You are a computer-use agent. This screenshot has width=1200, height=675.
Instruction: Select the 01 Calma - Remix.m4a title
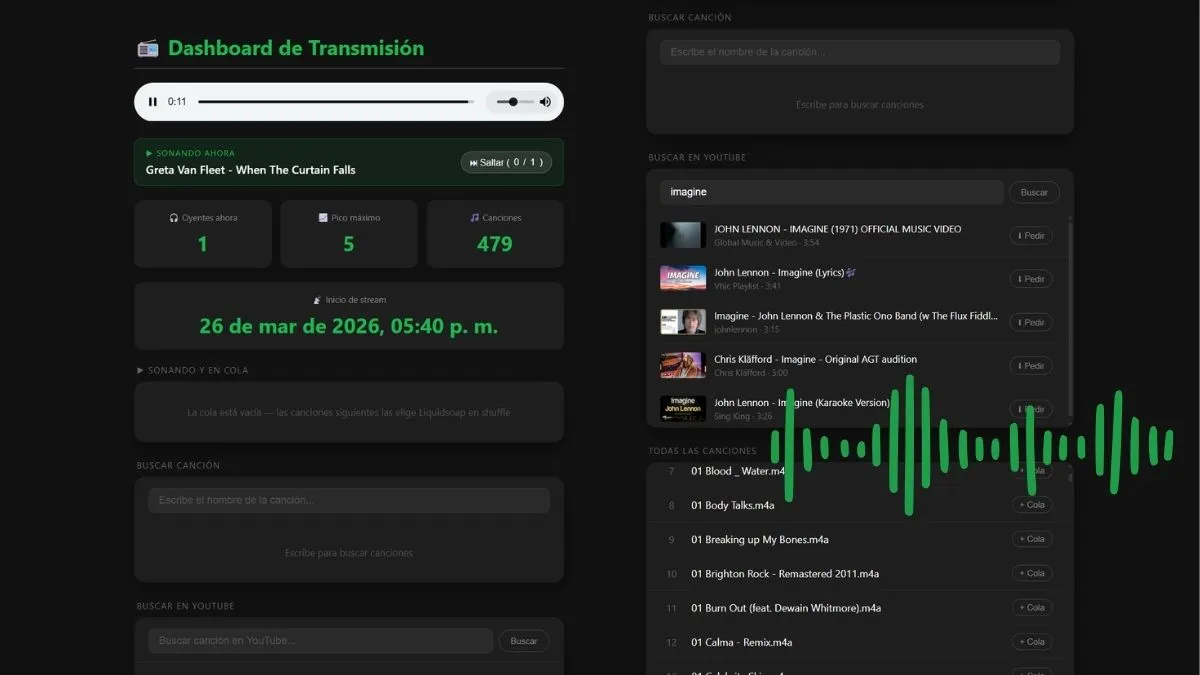click(x=742, y=642)
